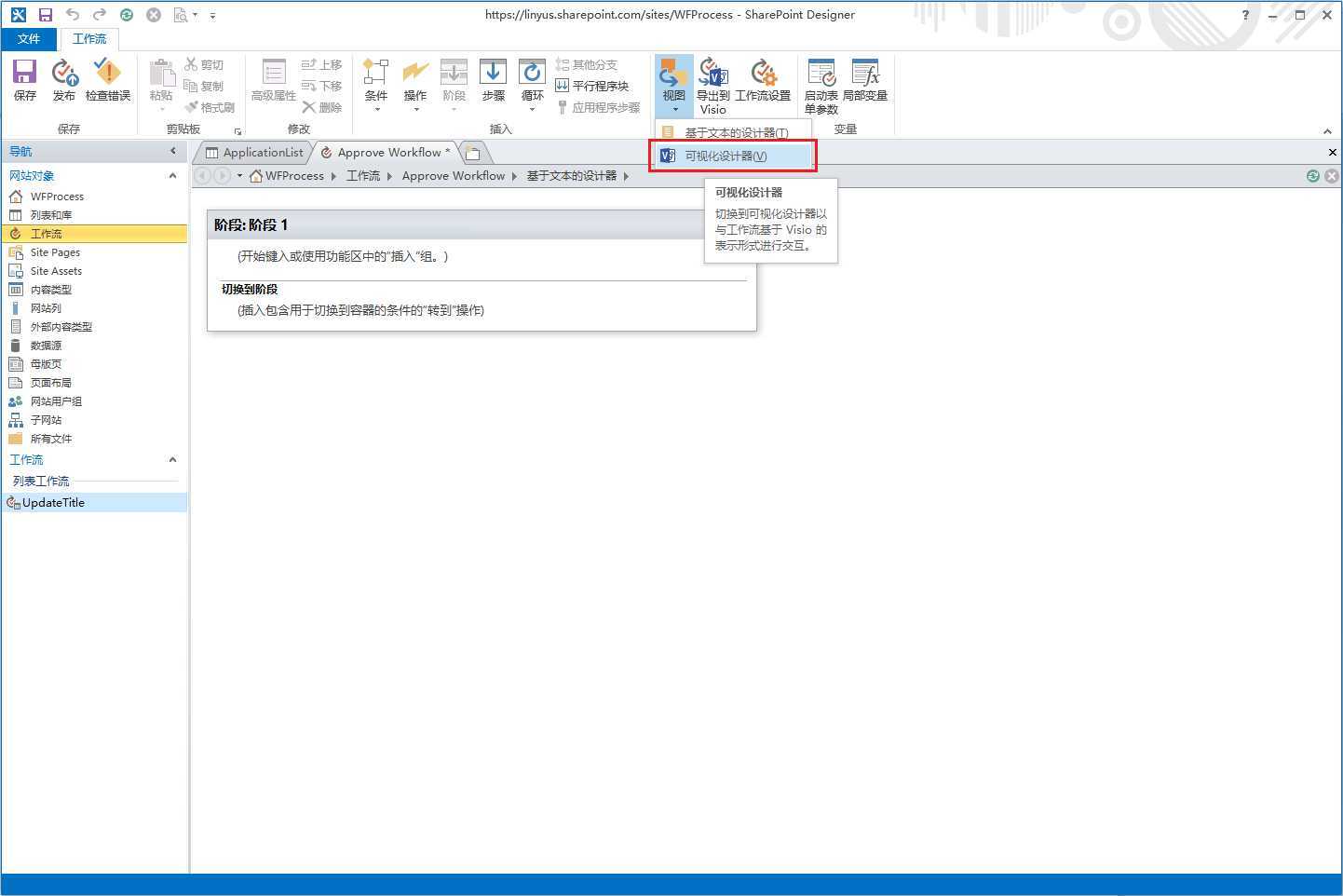Collapse the 网站对象 section

coord(172,175)
